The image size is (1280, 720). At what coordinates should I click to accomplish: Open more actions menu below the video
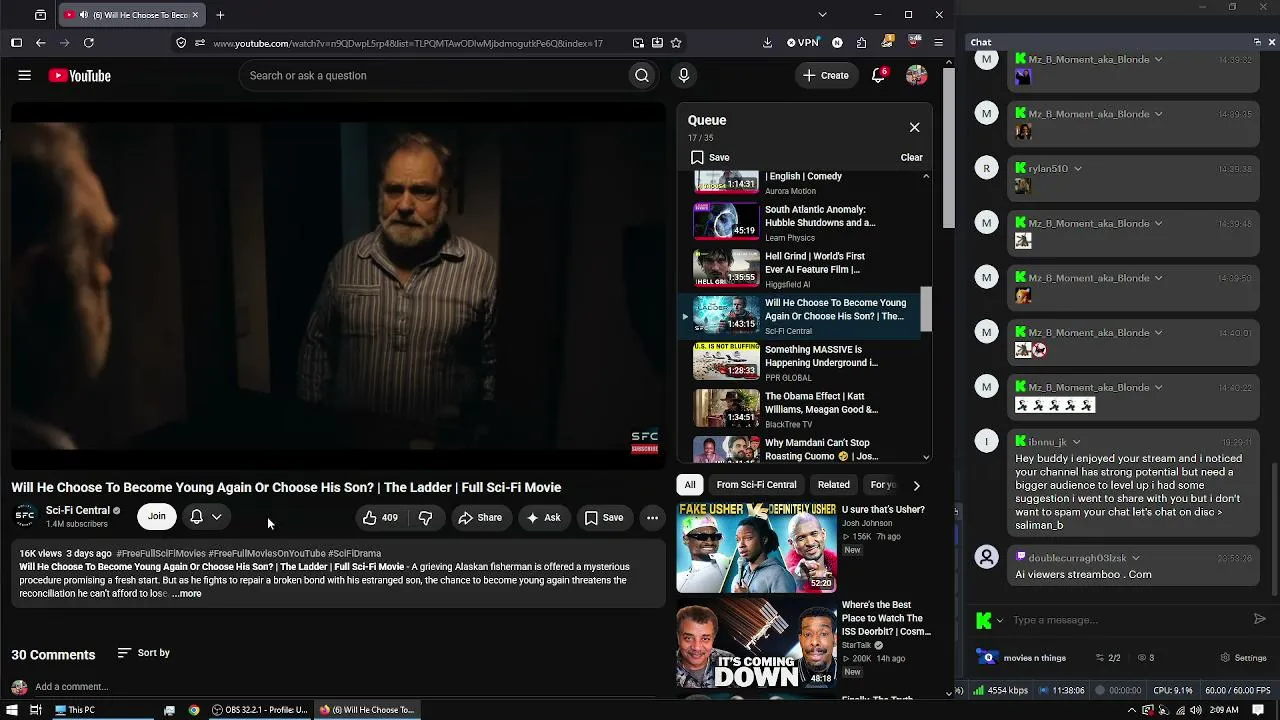[x=652, y=517]
